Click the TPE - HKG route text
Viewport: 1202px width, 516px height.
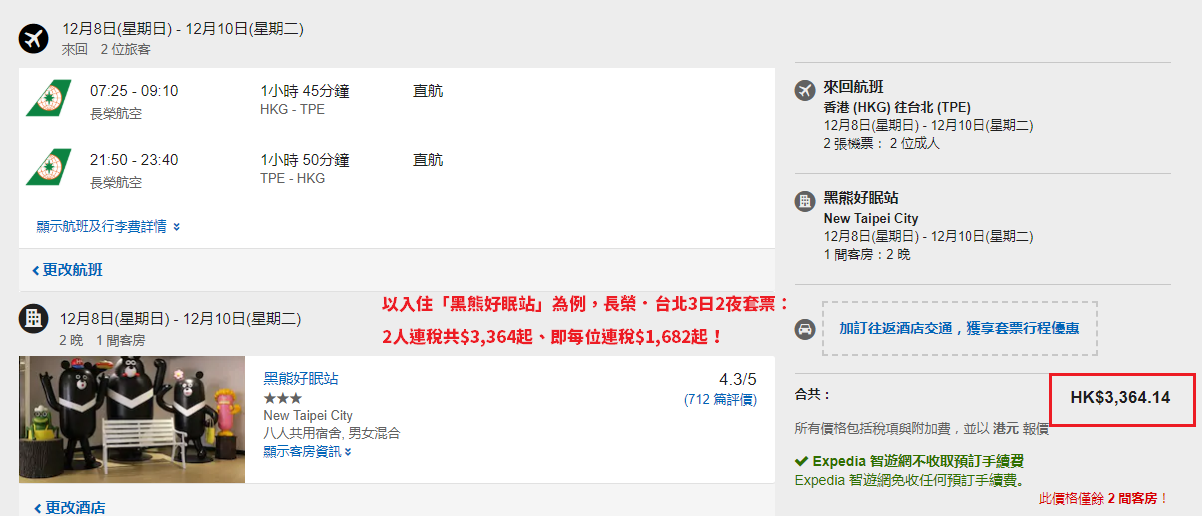tap(292, 179)
